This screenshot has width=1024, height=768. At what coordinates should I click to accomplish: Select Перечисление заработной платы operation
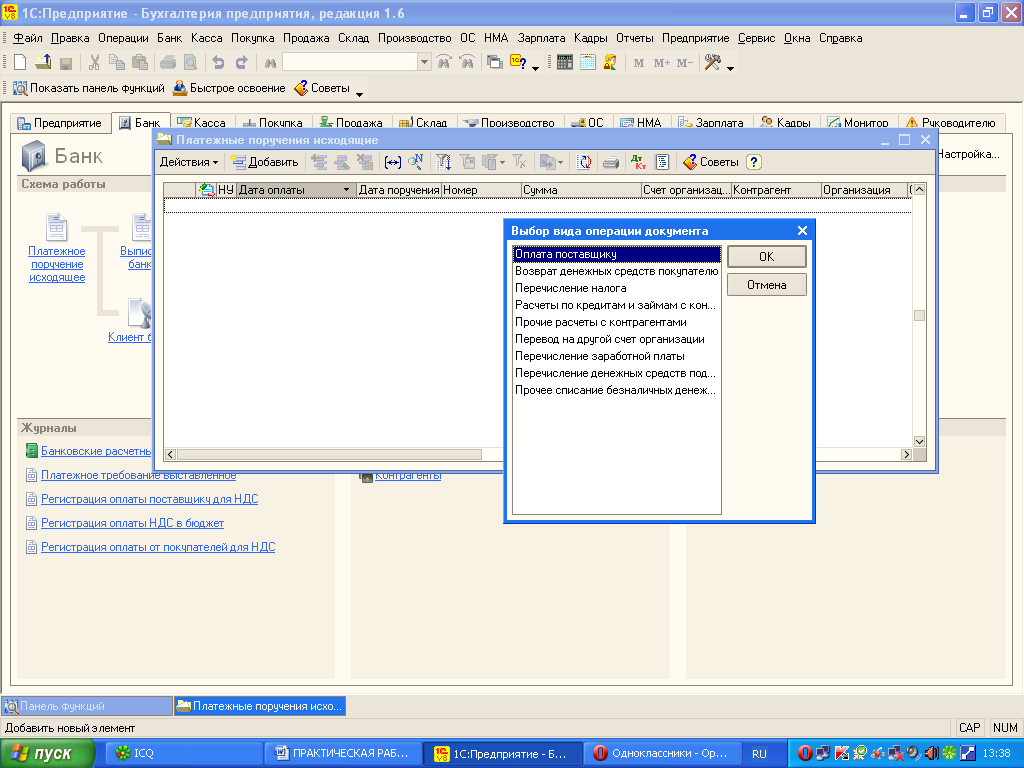(616, 356)
